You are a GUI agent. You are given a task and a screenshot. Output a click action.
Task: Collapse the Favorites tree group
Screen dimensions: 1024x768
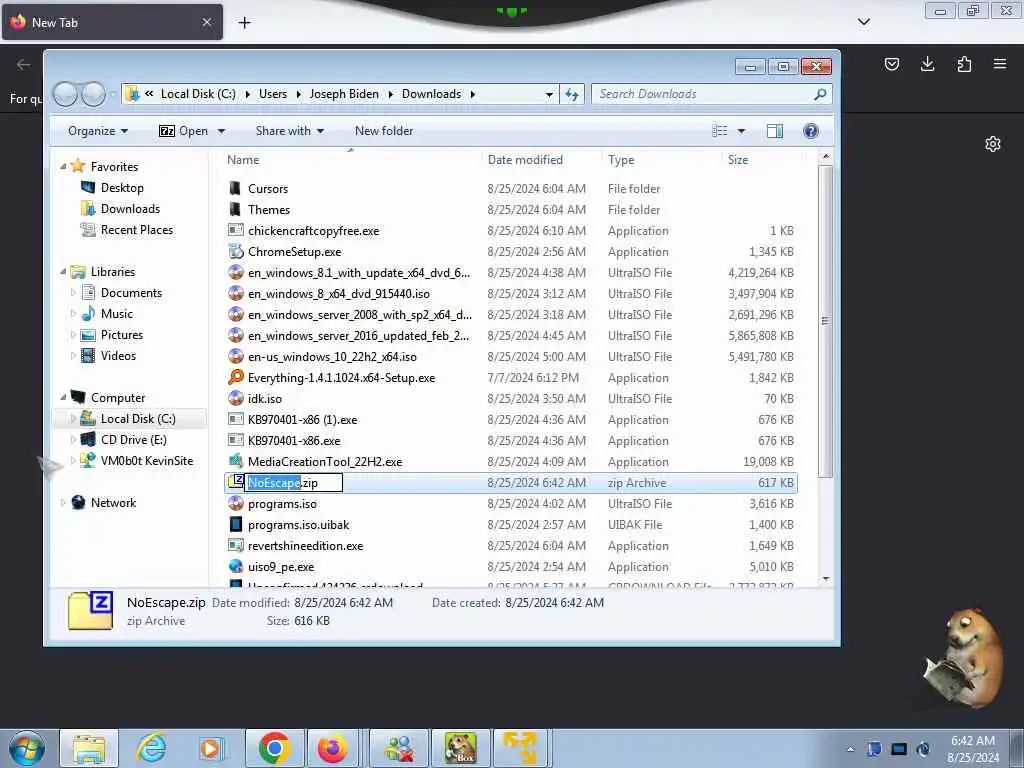[63, 167]
